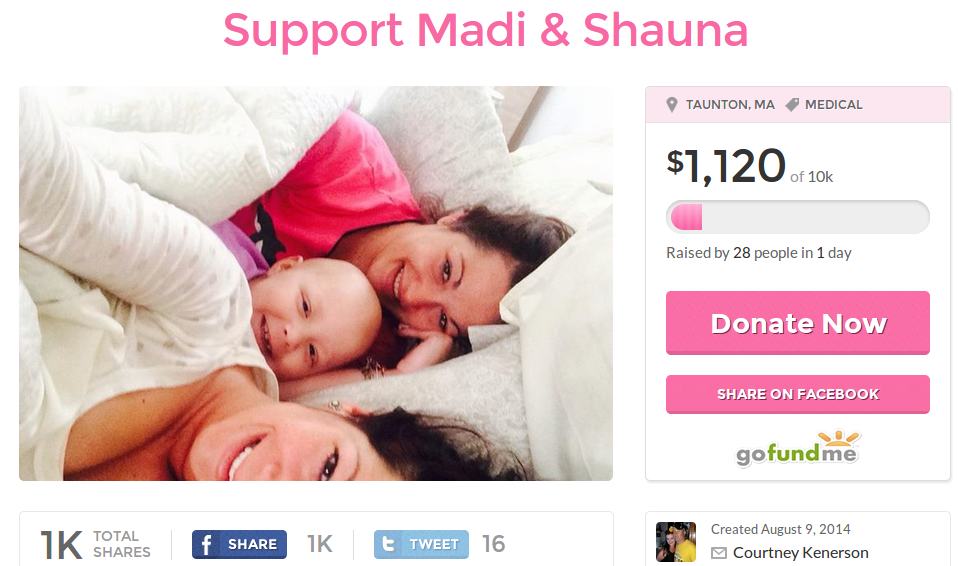Screen dimensions: 958x566
Task: Open the GoFundMe logo
Action: pos(798,449)
